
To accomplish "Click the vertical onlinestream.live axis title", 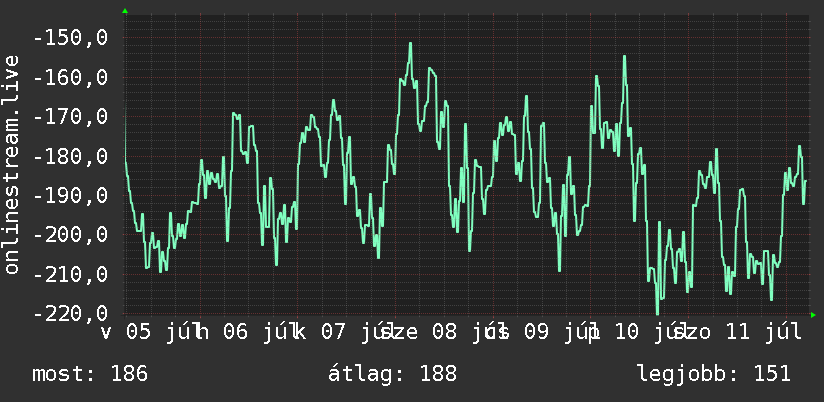I will click(12, 164).
